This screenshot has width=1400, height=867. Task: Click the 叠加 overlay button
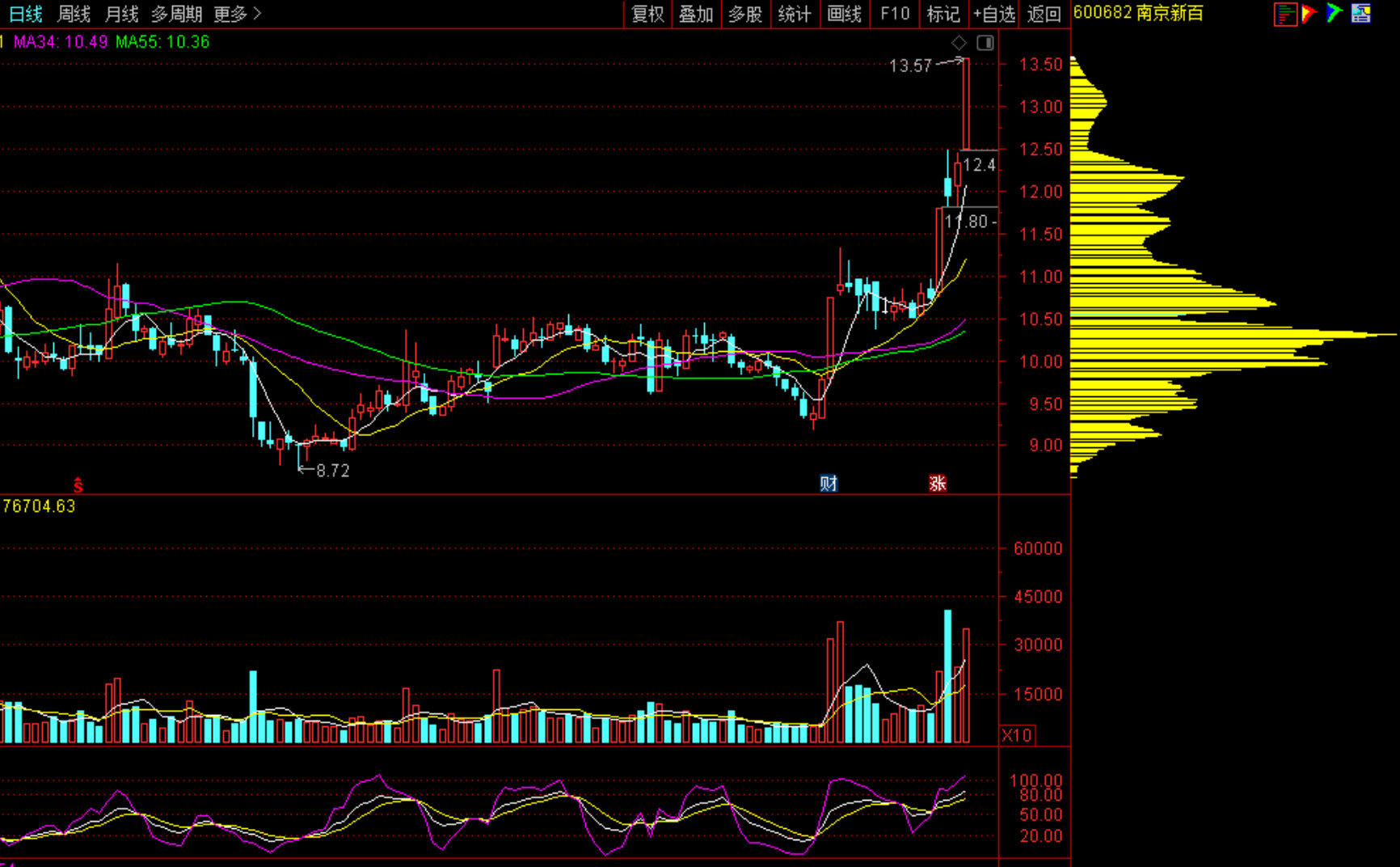(x=696, y=14)
